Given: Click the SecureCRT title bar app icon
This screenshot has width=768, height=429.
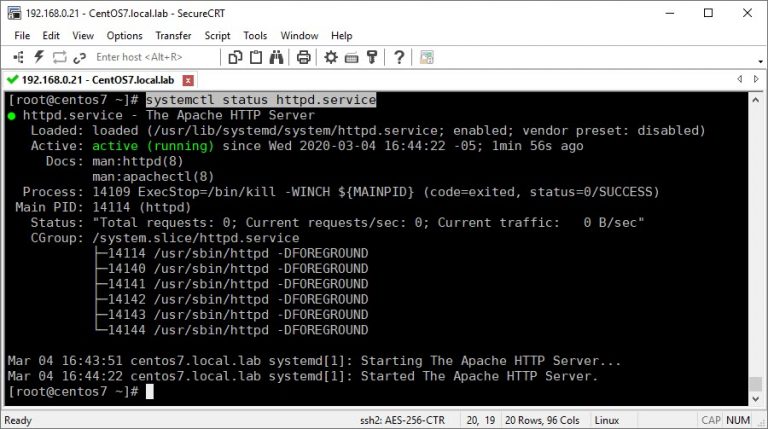Looking at the screenshot, I should (14, 13).
